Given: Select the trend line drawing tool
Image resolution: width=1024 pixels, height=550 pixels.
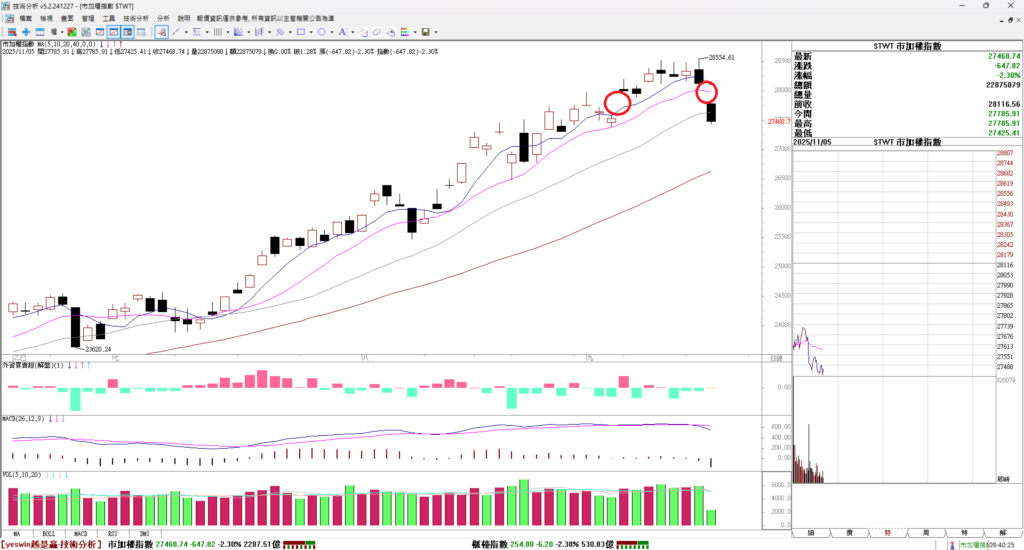Looking at the screenshot, I should 176,32.
